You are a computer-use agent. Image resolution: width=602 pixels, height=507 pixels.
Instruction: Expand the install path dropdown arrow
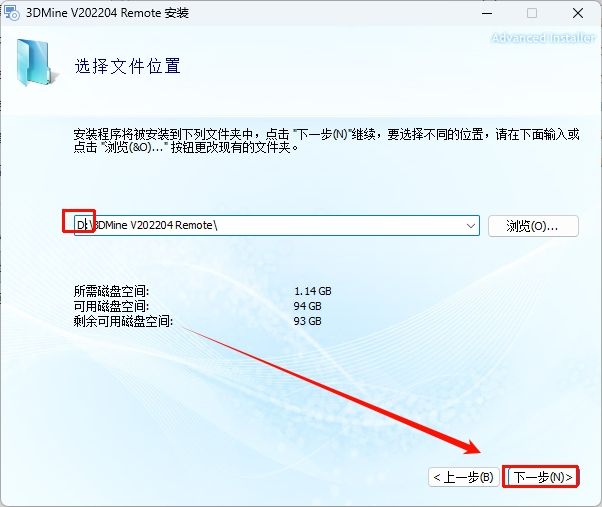471,226
